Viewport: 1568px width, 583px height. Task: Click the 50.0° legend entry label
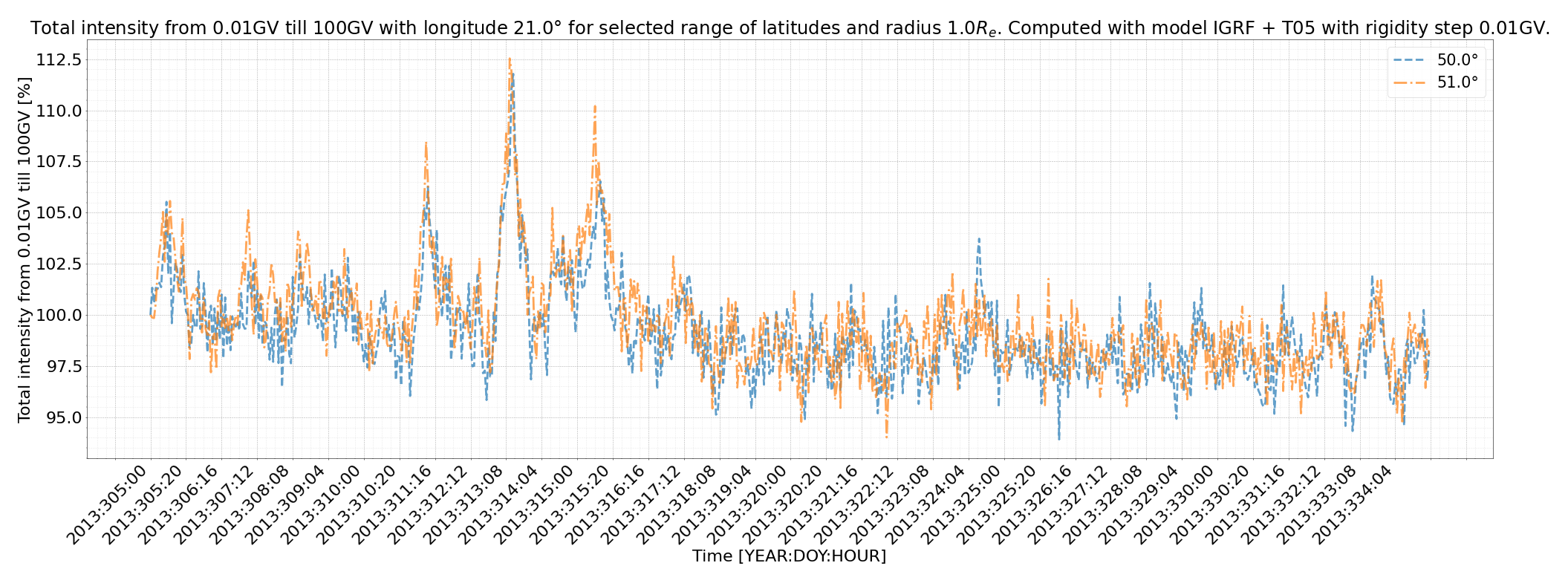pos(1457,60)
